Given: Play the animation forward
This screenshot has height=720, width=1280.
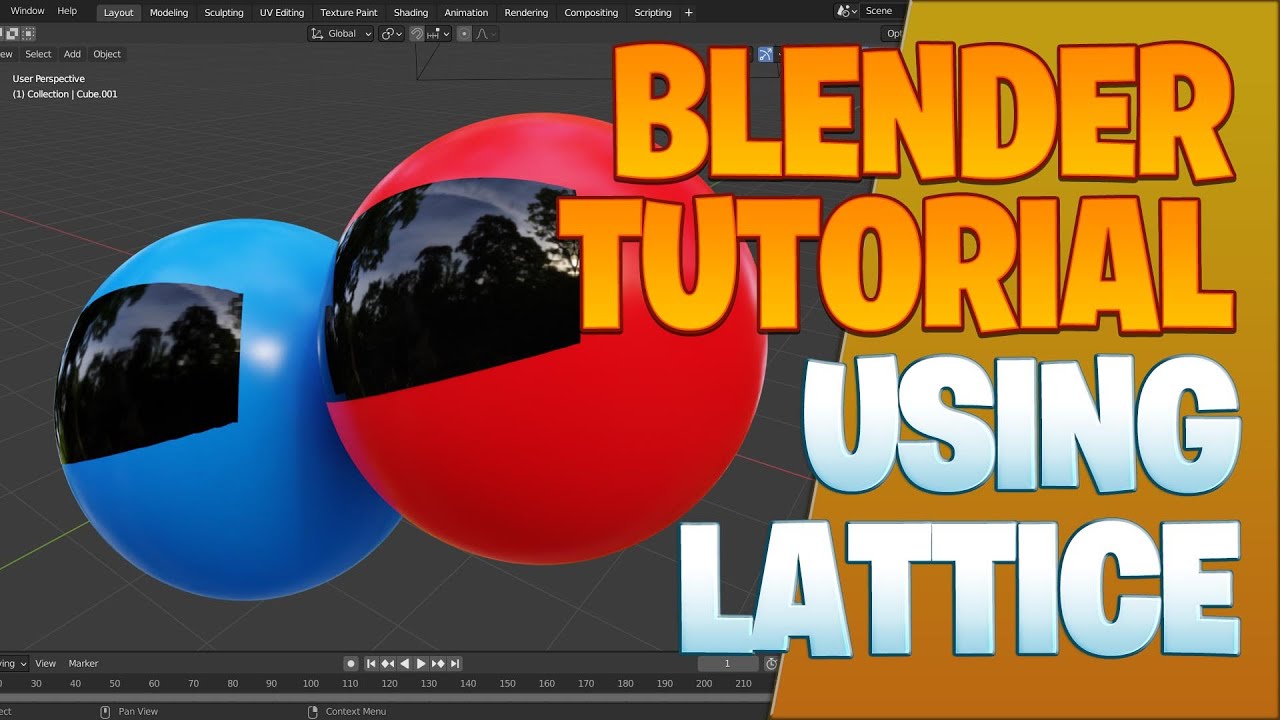Looking at the screenshot, I should point(421,663).
